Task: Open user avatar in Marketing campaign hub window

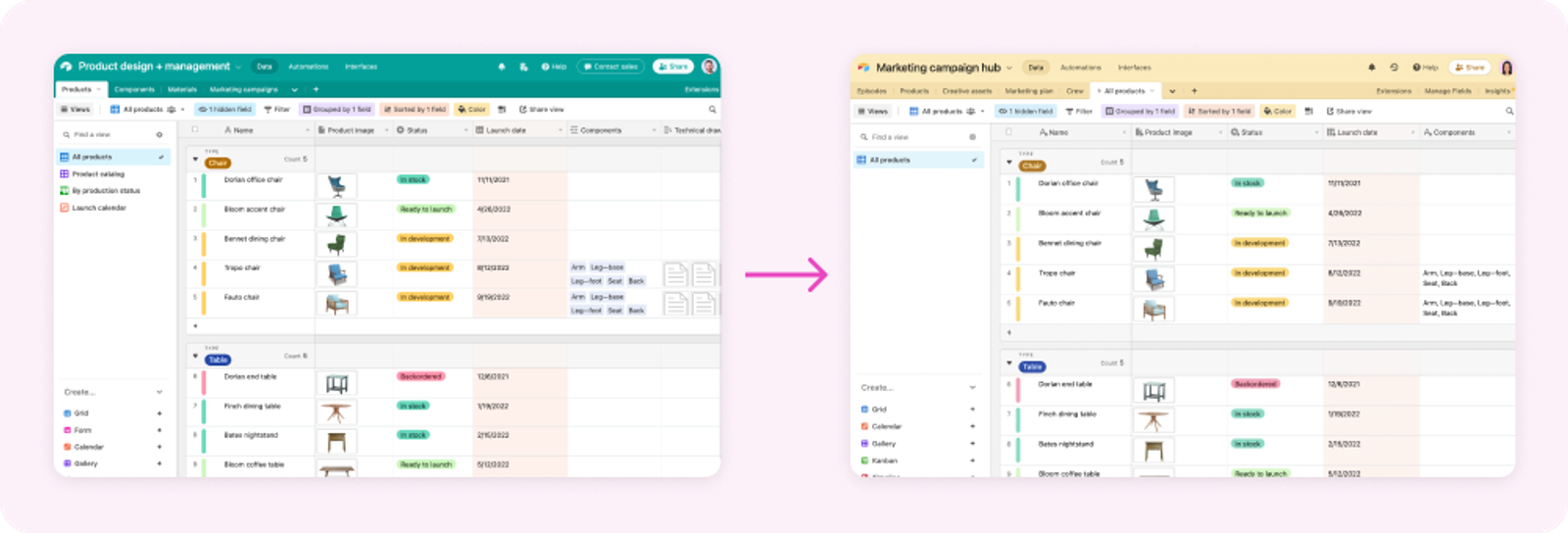Action: 1506,68
